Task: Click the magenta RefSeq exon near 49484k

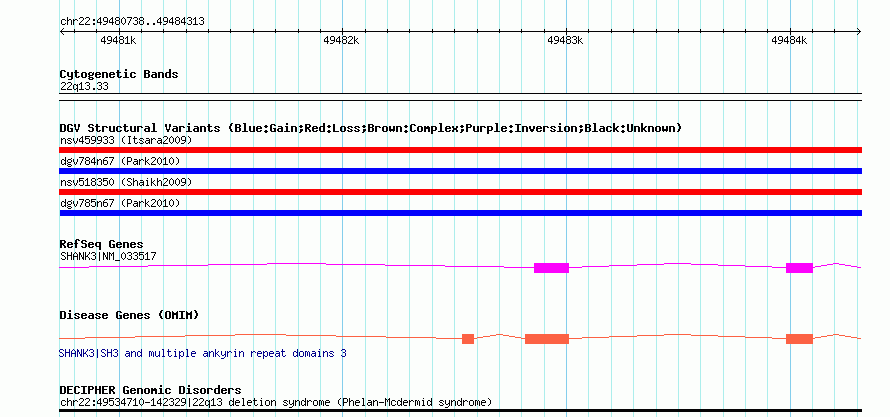Action: point(799,268)
